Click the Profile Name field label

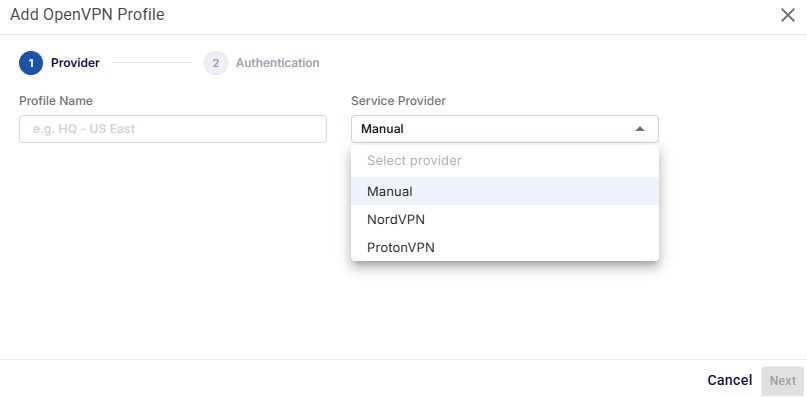pyautogui.click(x=56, y=101)
